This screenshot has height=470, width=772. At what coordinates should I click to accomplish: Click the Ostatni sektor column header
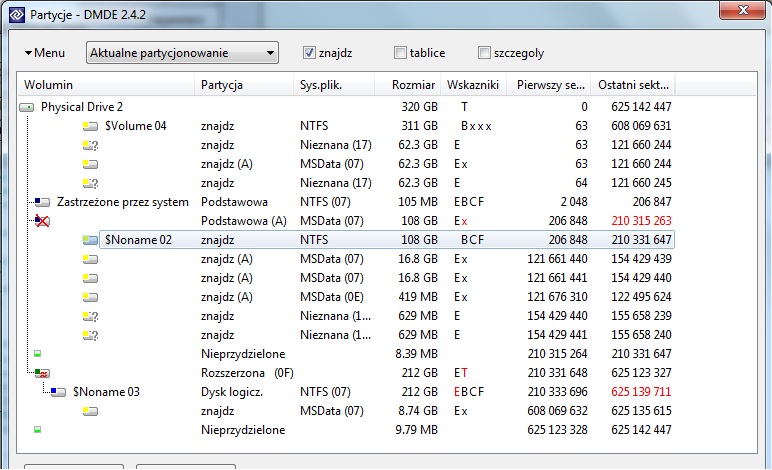633,85
